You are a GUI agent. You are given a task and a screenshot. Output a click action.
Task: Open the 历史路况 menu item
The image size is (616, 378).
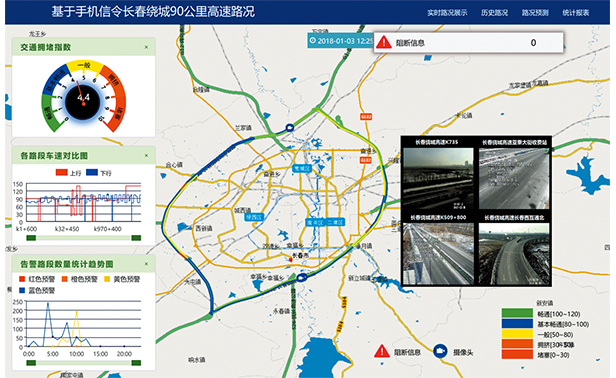pos(494,13)
